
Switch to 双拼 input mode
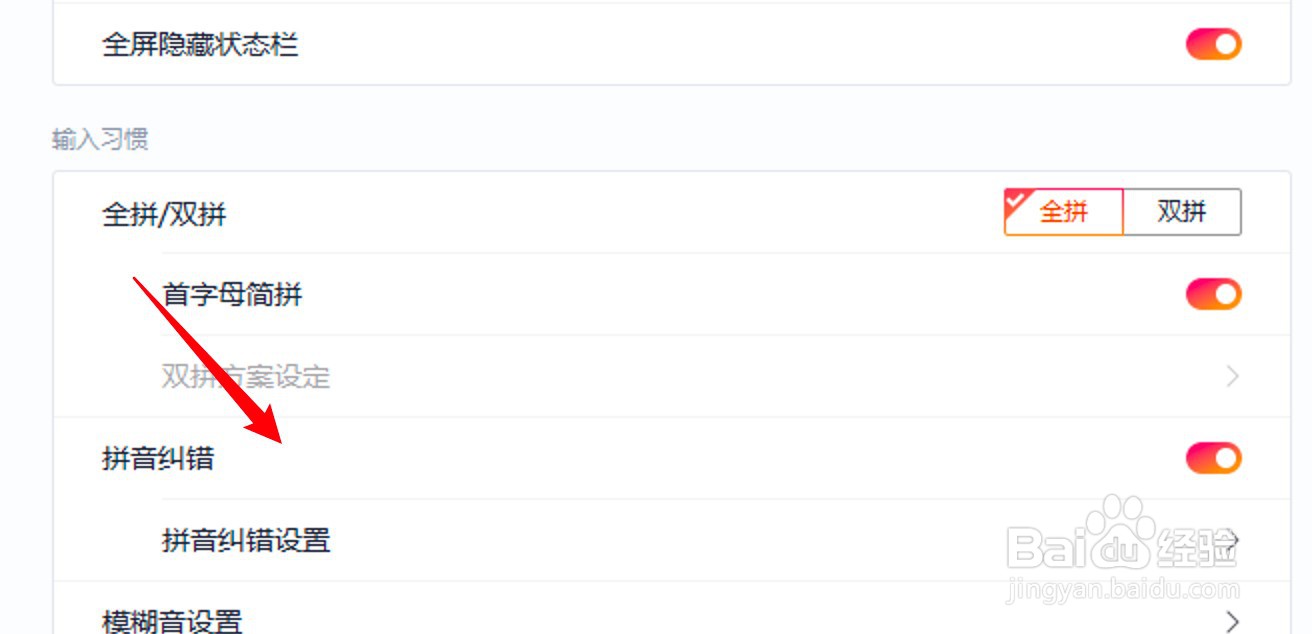[x=1181, y=212]
